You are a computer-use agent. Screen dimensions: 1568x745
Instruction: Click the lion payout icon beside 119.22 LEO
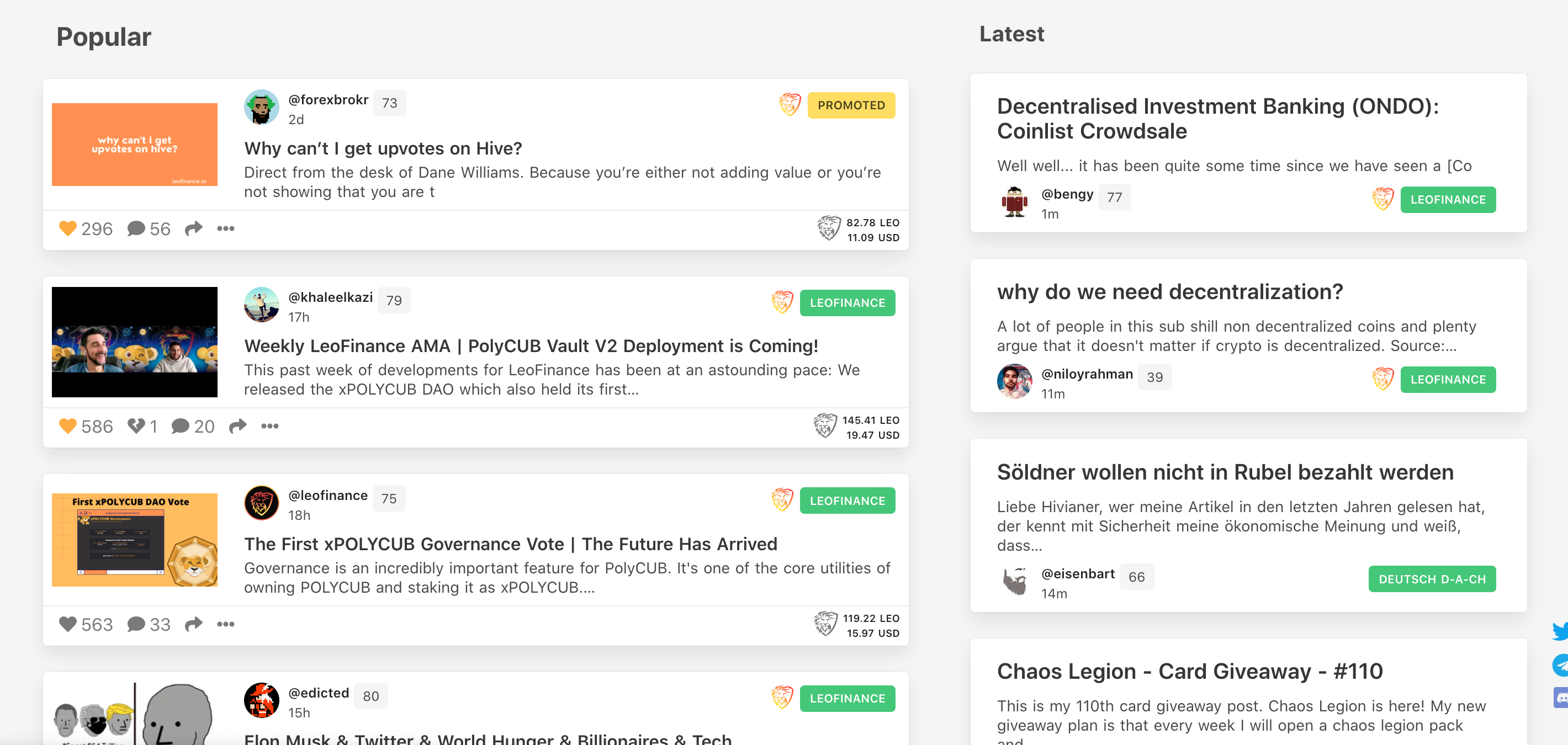pos(825,625)
